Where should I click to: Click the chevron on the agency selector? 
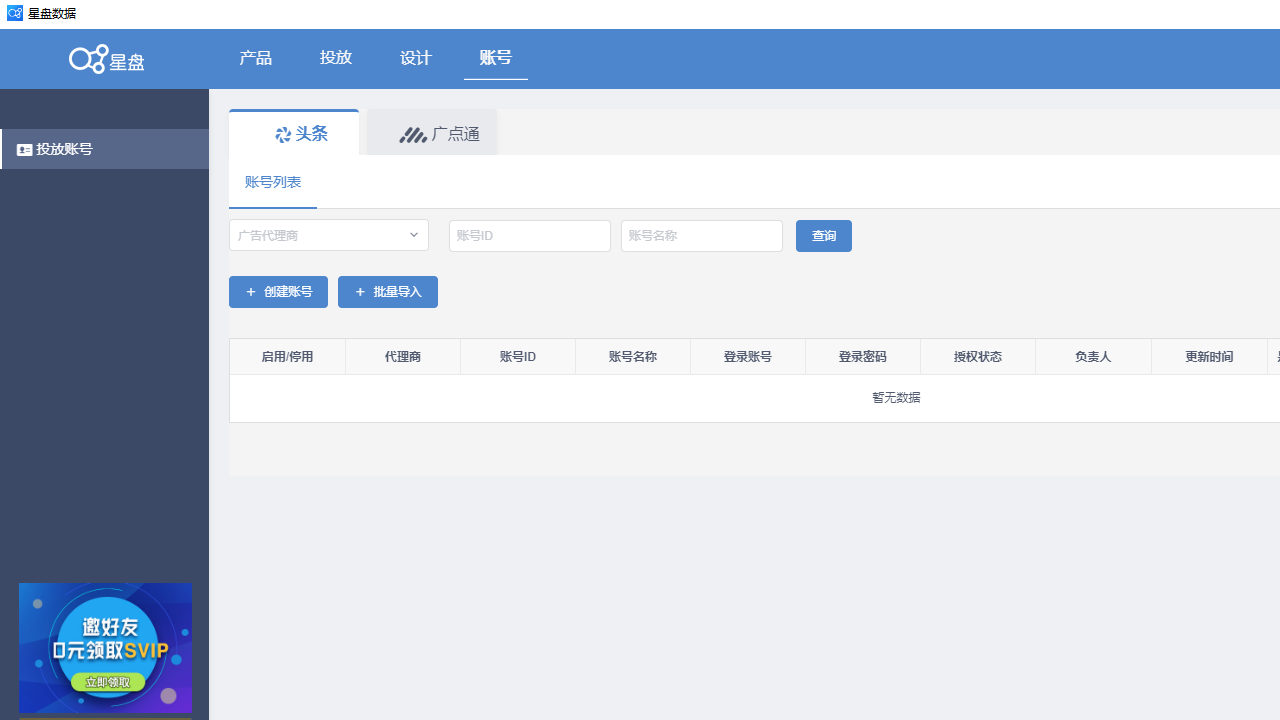[x=413, y=235]
